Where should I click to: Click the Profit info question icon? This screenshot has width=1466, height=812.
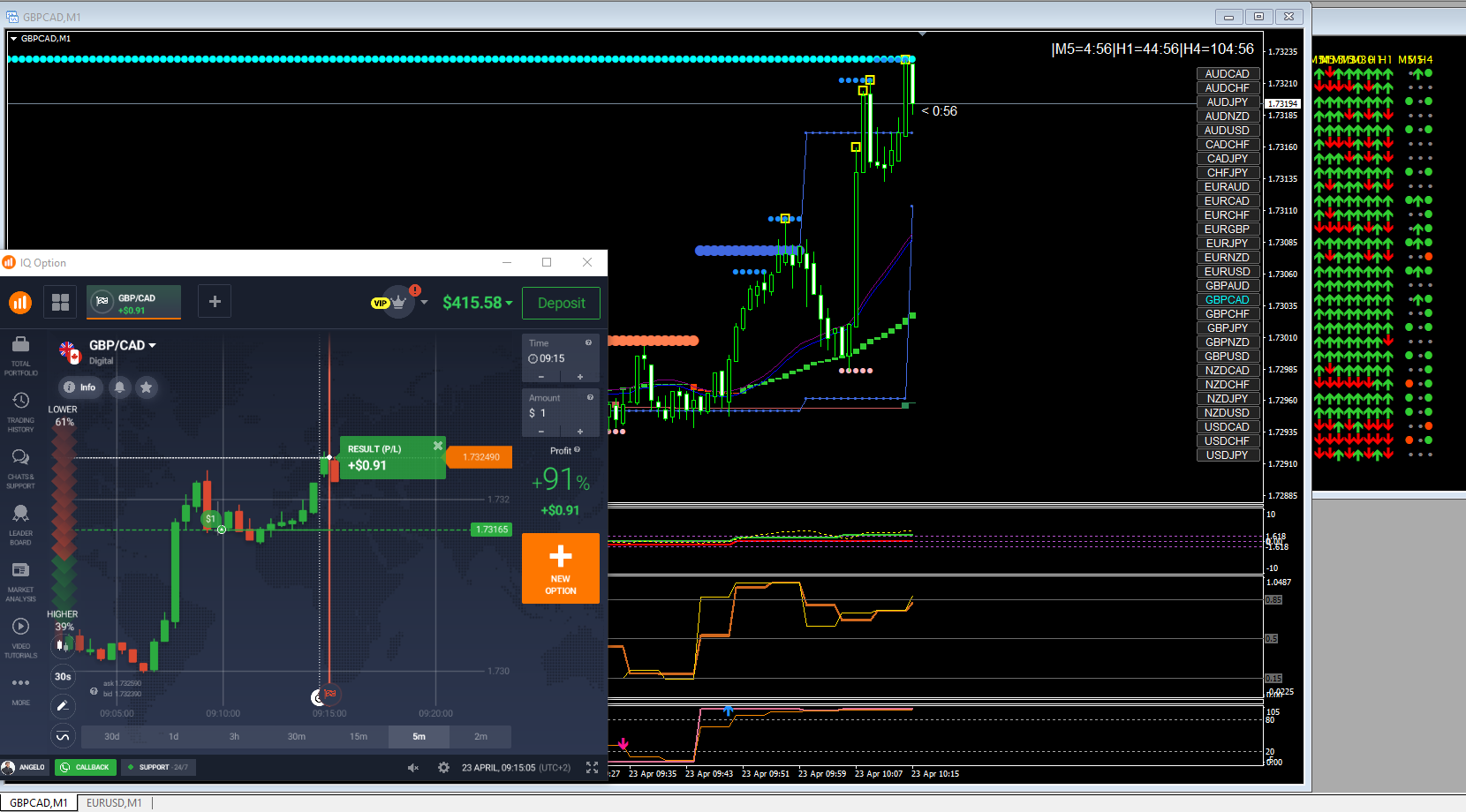(x=578, y=450)
